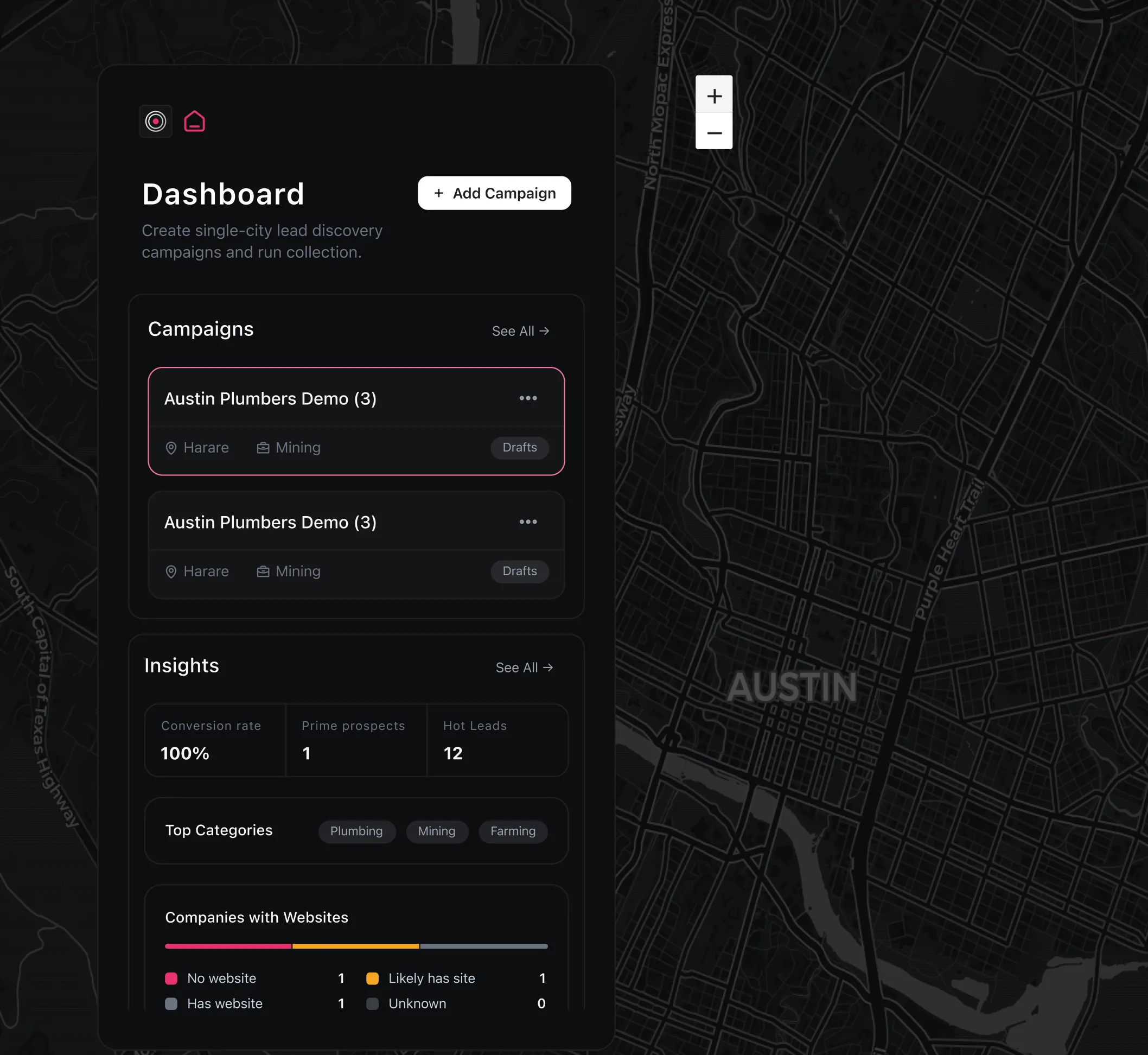This screenshot has height=1055, width=1148.
Task: Click the Insights section heading
Action: (x=181, y=666)
